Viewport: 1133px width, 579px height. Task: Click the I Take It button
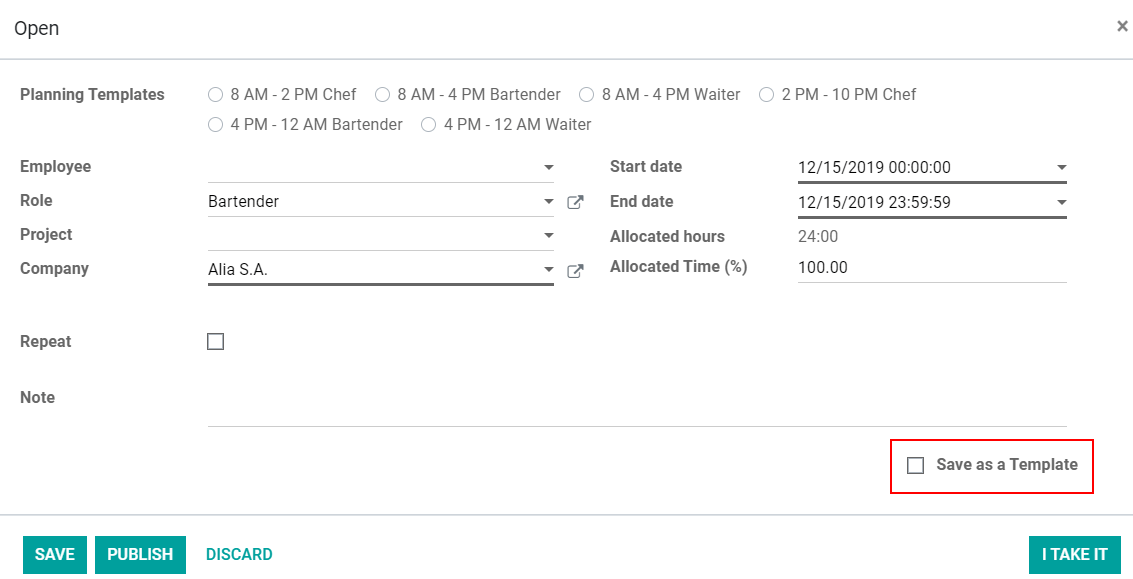[x=1074, y=554]
